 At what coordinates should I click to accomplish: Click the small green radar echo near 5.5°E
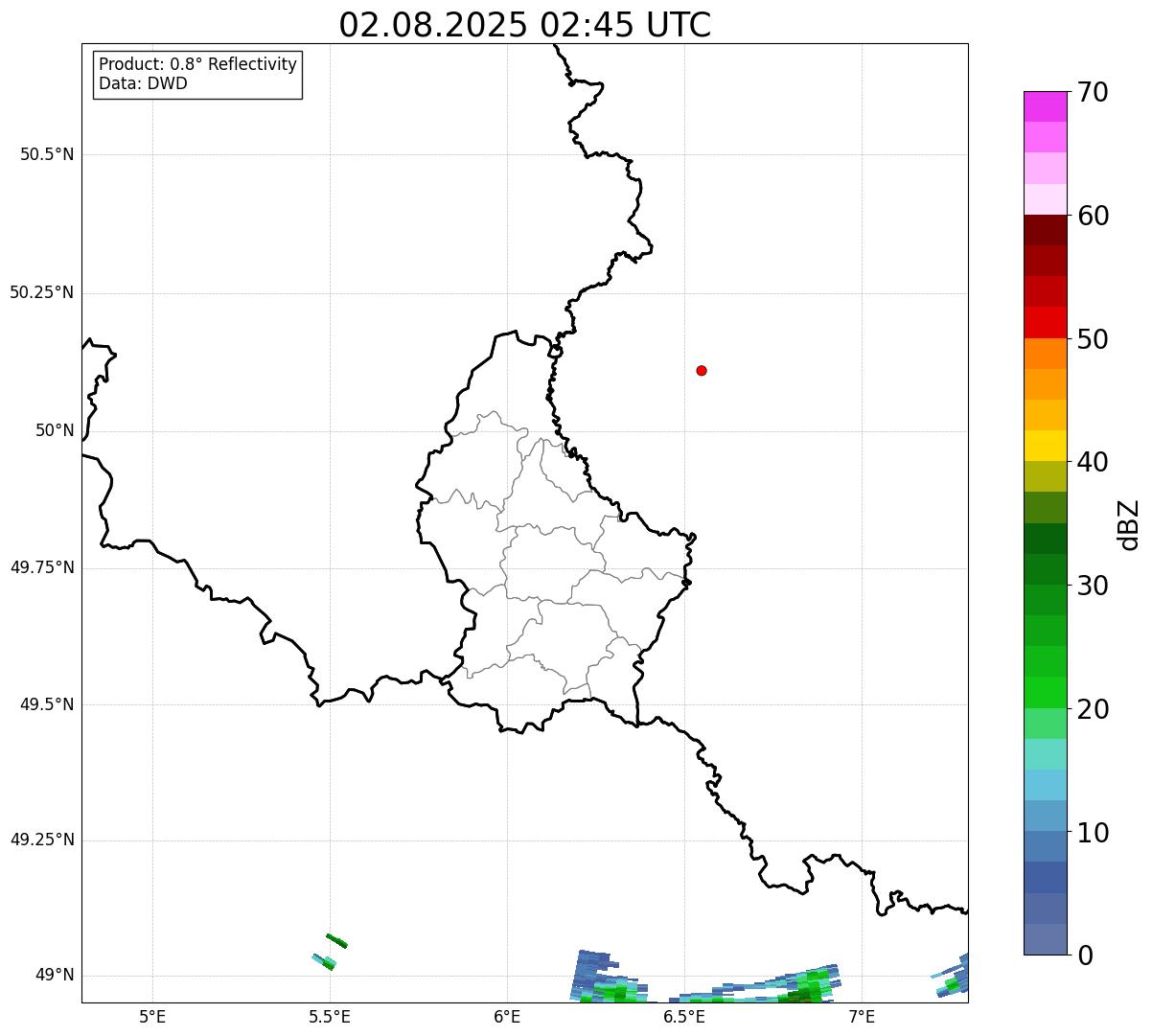tap(336, 940)
